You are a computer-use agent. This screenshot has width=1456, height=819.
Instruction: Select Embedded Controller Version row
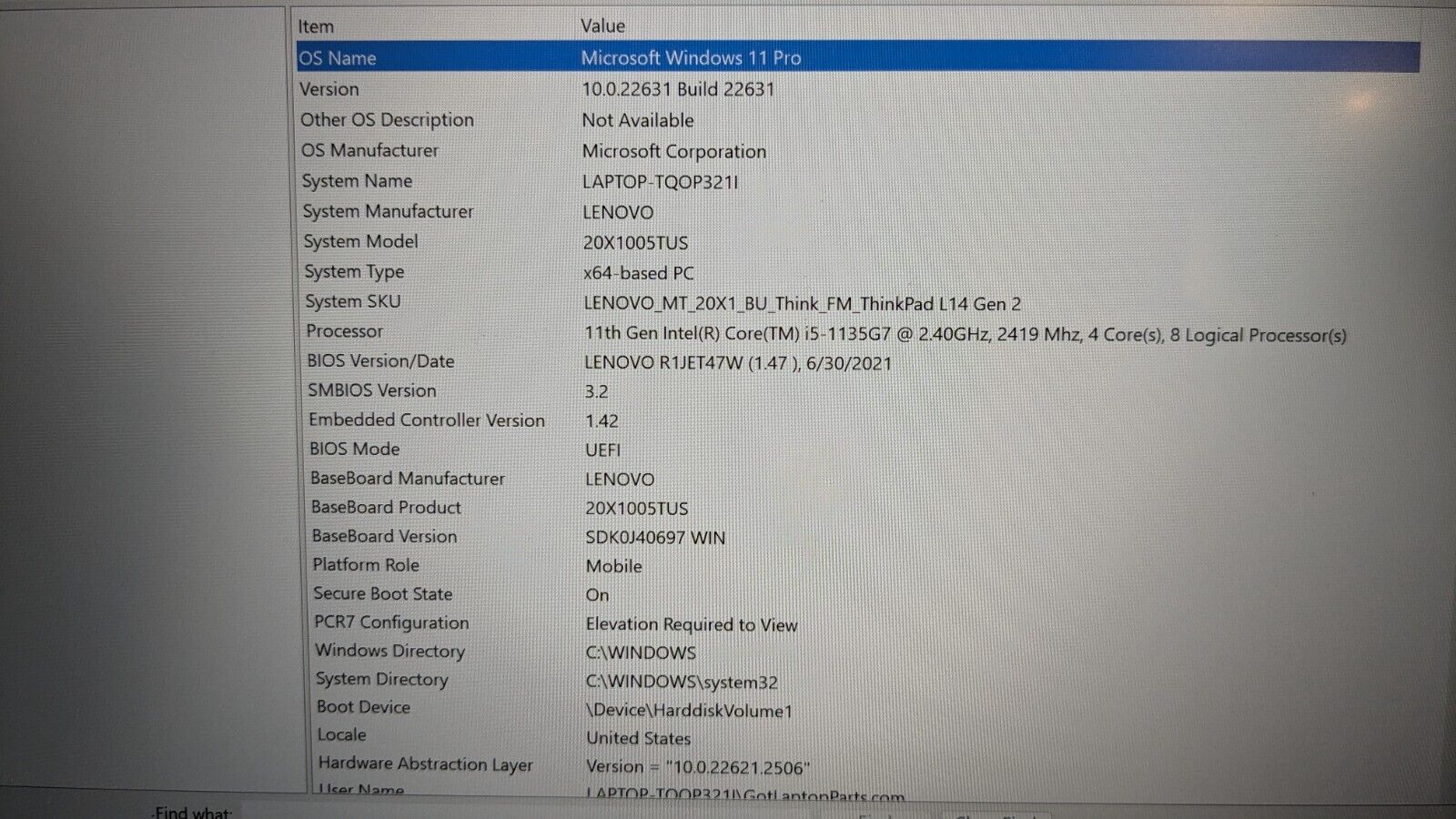427,420
